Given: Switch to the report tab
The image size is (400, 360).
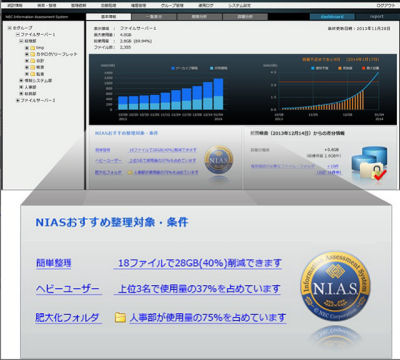Looking at the screenshot, I should tap(376, 16).
